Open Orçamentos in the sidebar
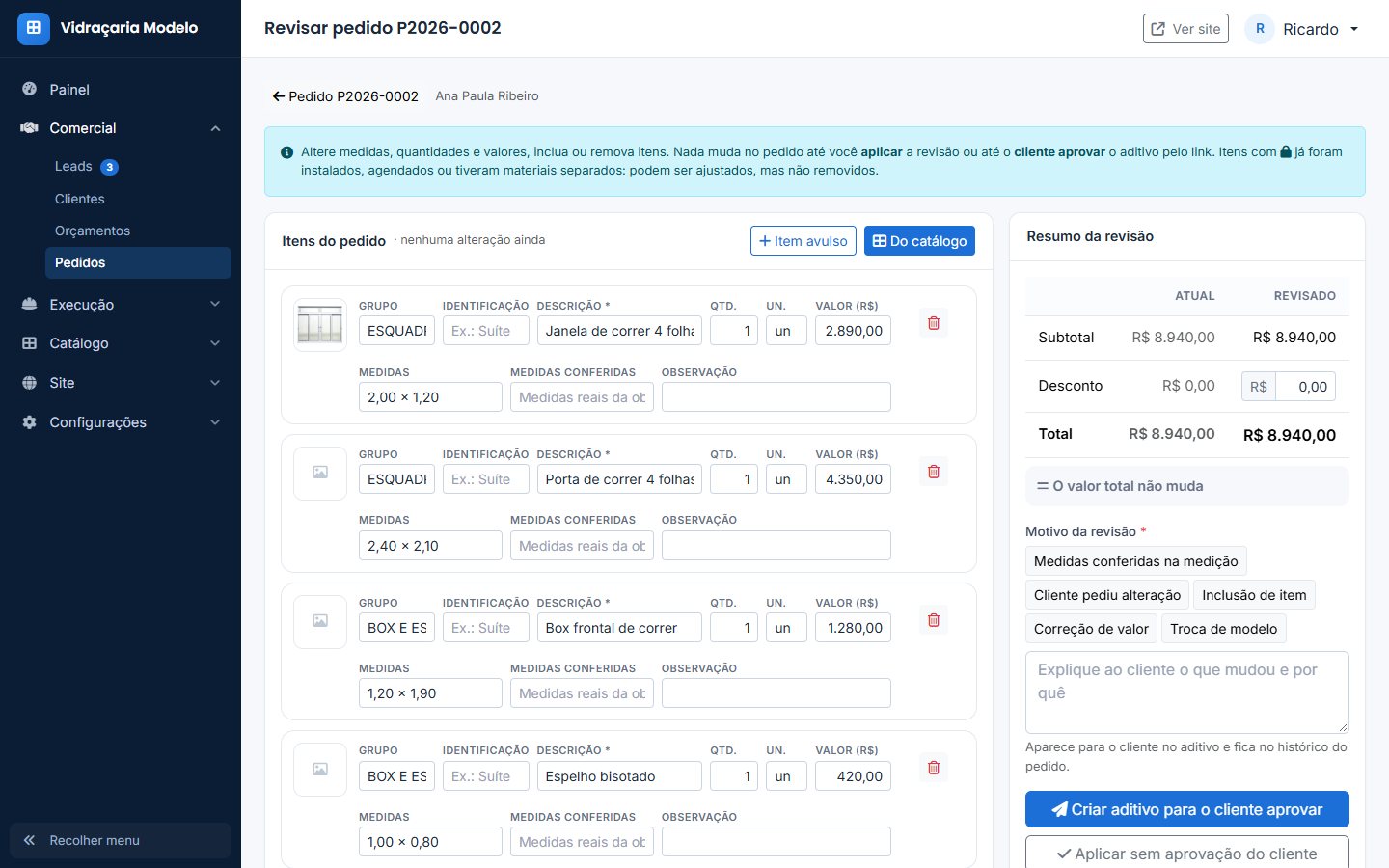Screen dimensions: 1389x868 [138, 231]
